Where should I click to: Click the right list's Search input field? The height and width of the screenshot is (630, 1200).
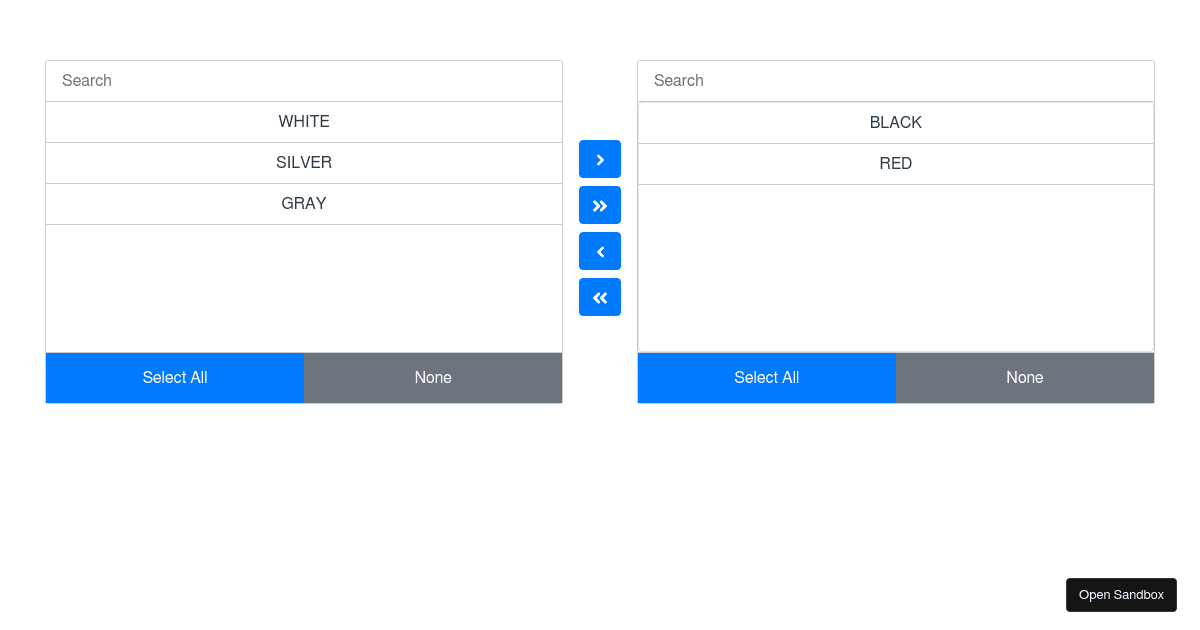click(x=896, y=80)
